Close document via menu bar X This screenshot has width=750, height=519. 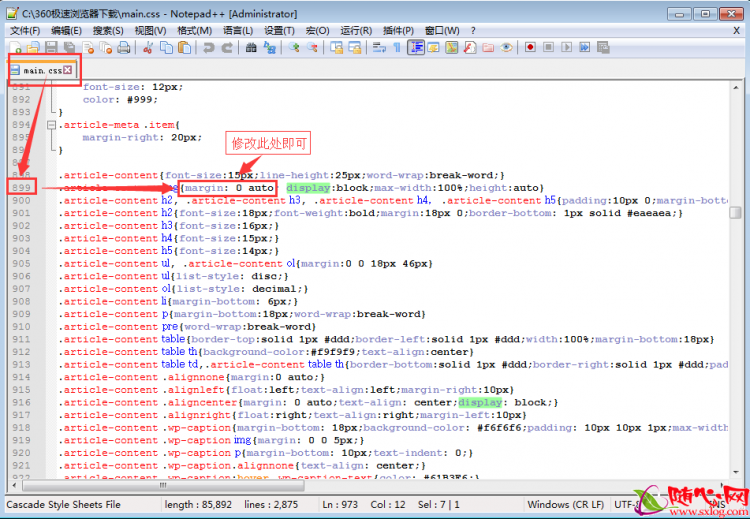[x=737, y=31]
